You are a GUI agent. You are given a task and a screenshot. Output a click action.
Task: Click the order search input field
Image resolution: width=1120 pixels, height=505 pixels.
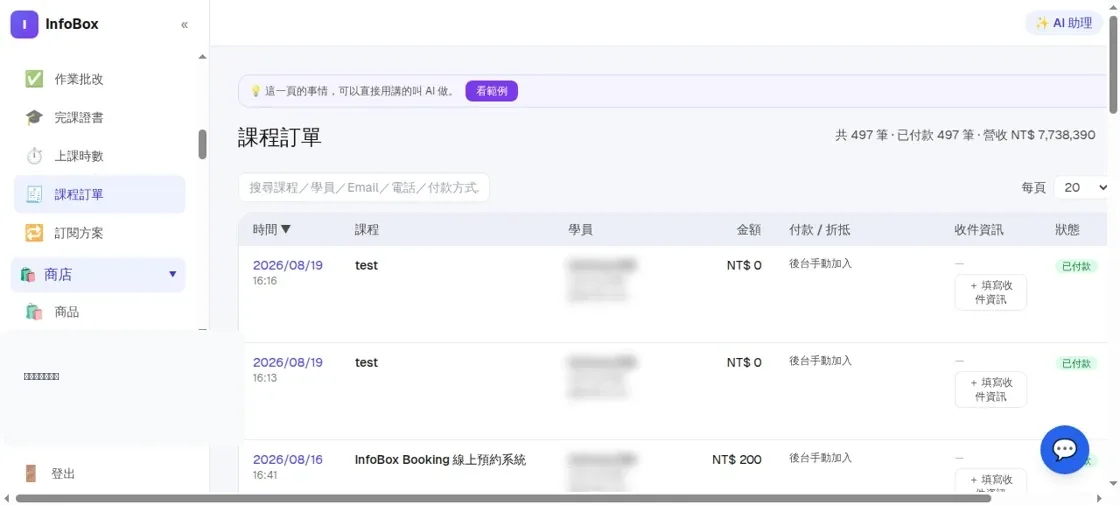pyautogui.click(x=364, y=187)
